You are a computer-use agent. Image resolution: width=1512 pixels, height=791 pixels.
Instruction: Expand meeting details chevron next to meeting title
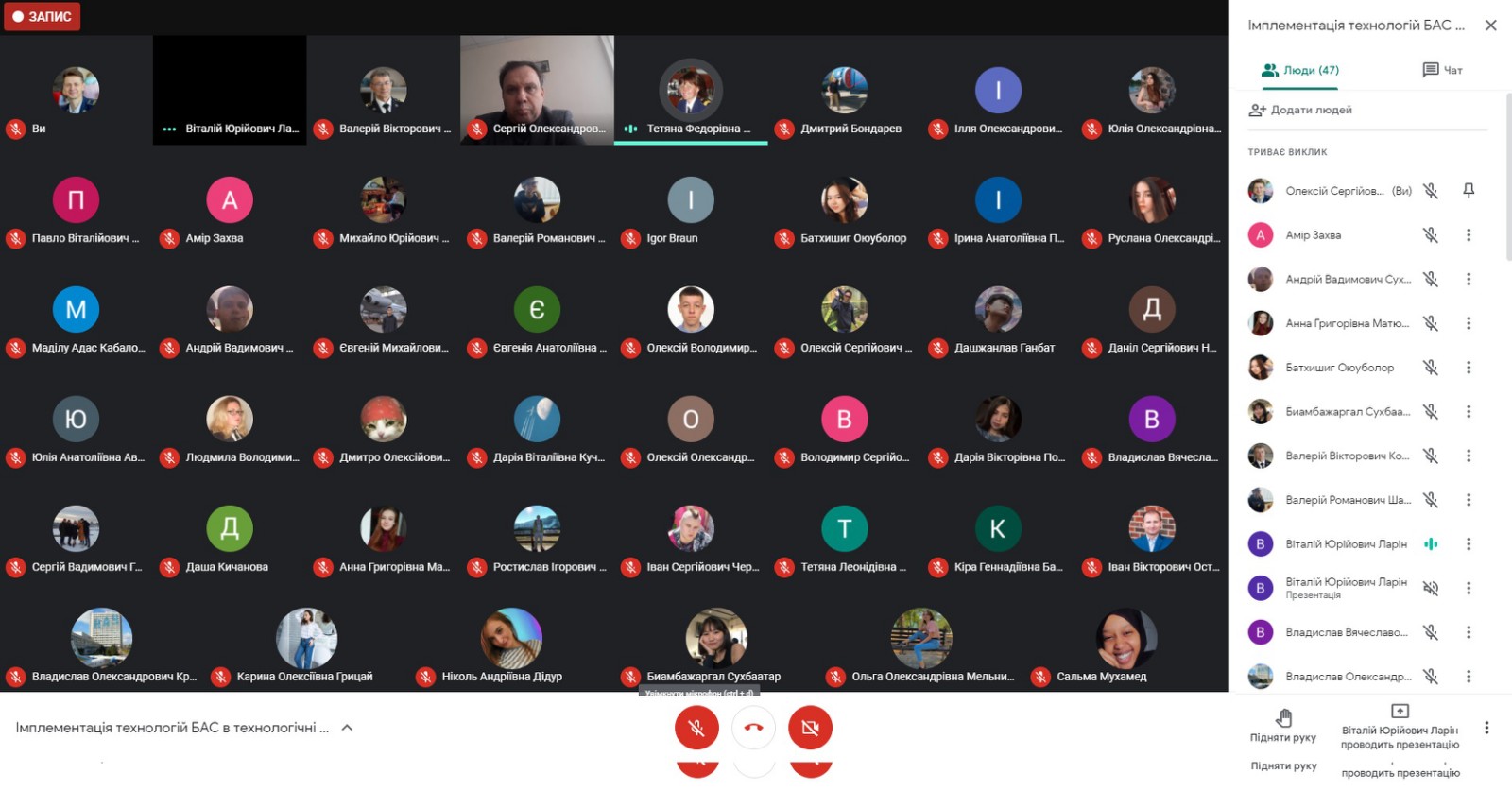(x=347, y=728)
